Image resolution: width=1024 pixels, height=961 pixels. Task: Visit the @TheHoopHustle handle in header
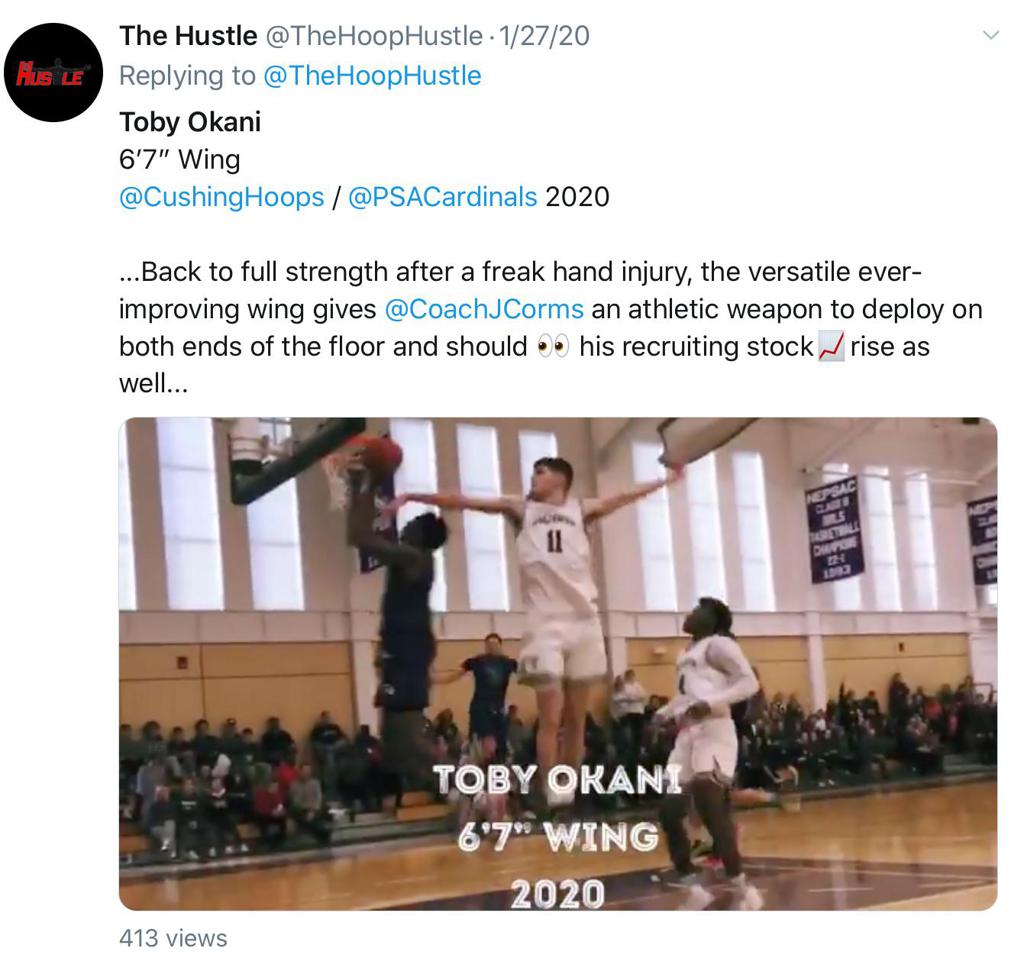pos(373,36)
